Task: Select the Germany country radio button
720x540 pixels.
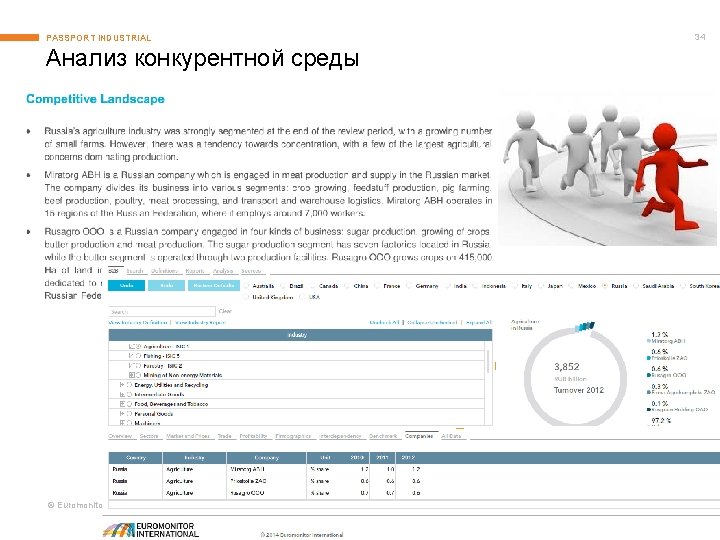Action: click(409, 286)
